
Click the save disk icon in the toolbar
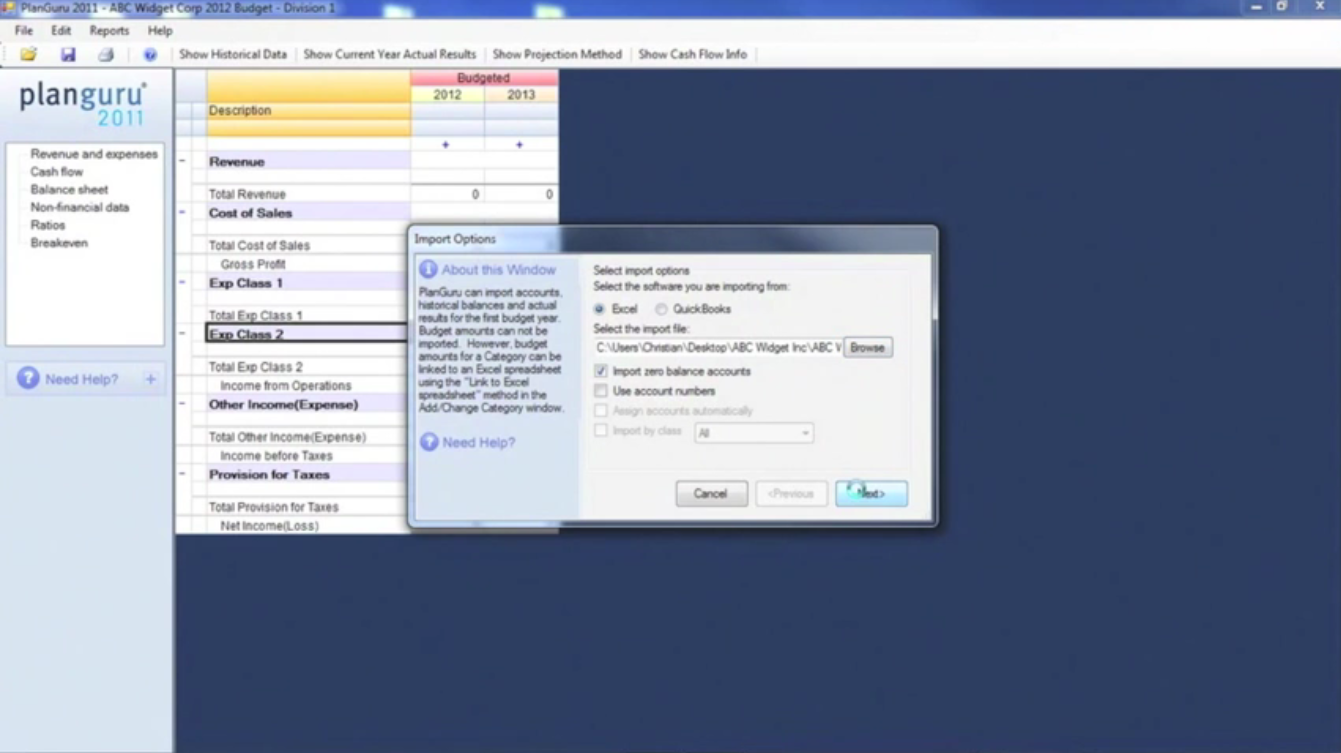[68, 55]
